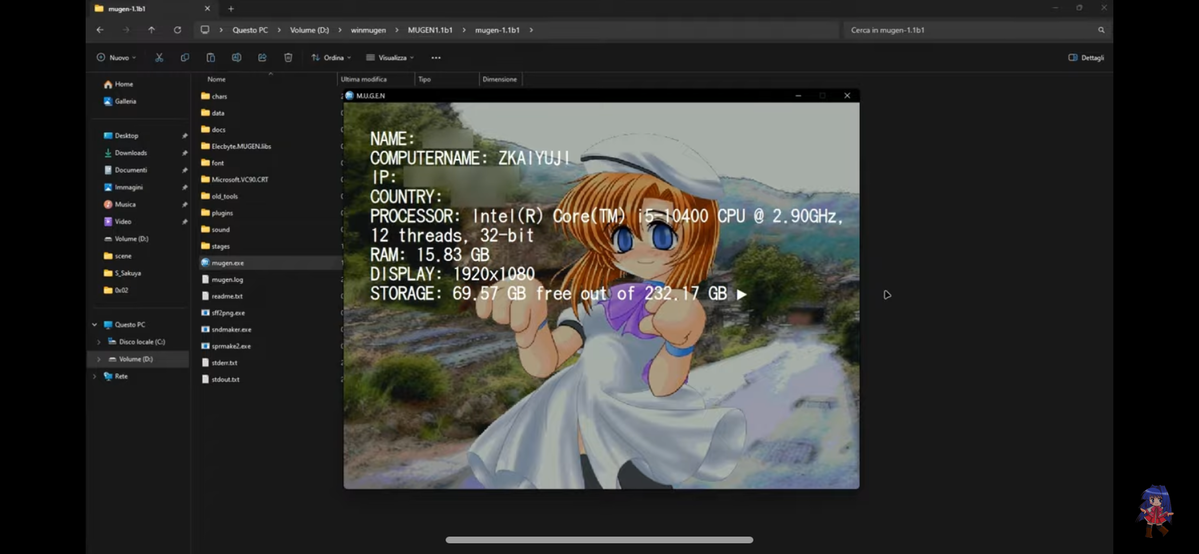Select the stdout.txt file
Screen dimensions: 1199x554
[220, 380]
